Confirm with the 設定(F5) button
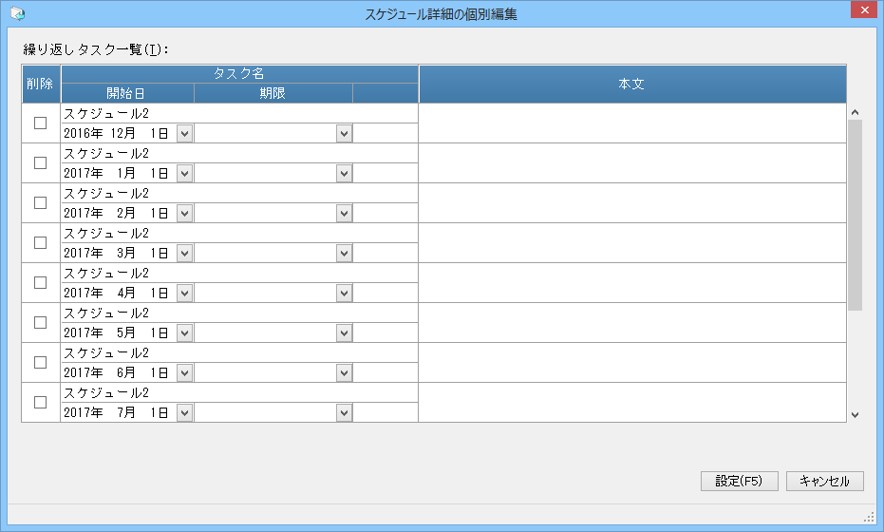Image resolution: width=884 pixels, height=532 pixels. tap(739, 481)
